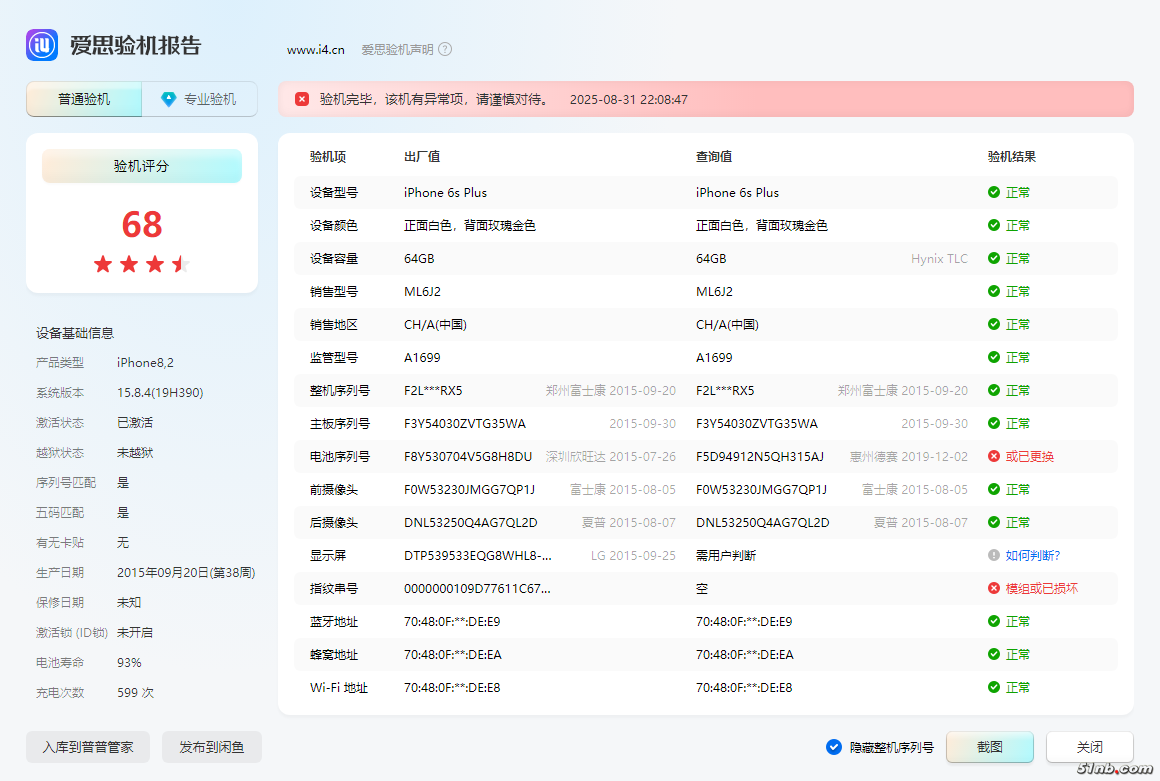Image resolution: width=1160 pixels, height=781 pixels.
Task: Switch to the 专业验机 tab
Action: pos(200,99)
